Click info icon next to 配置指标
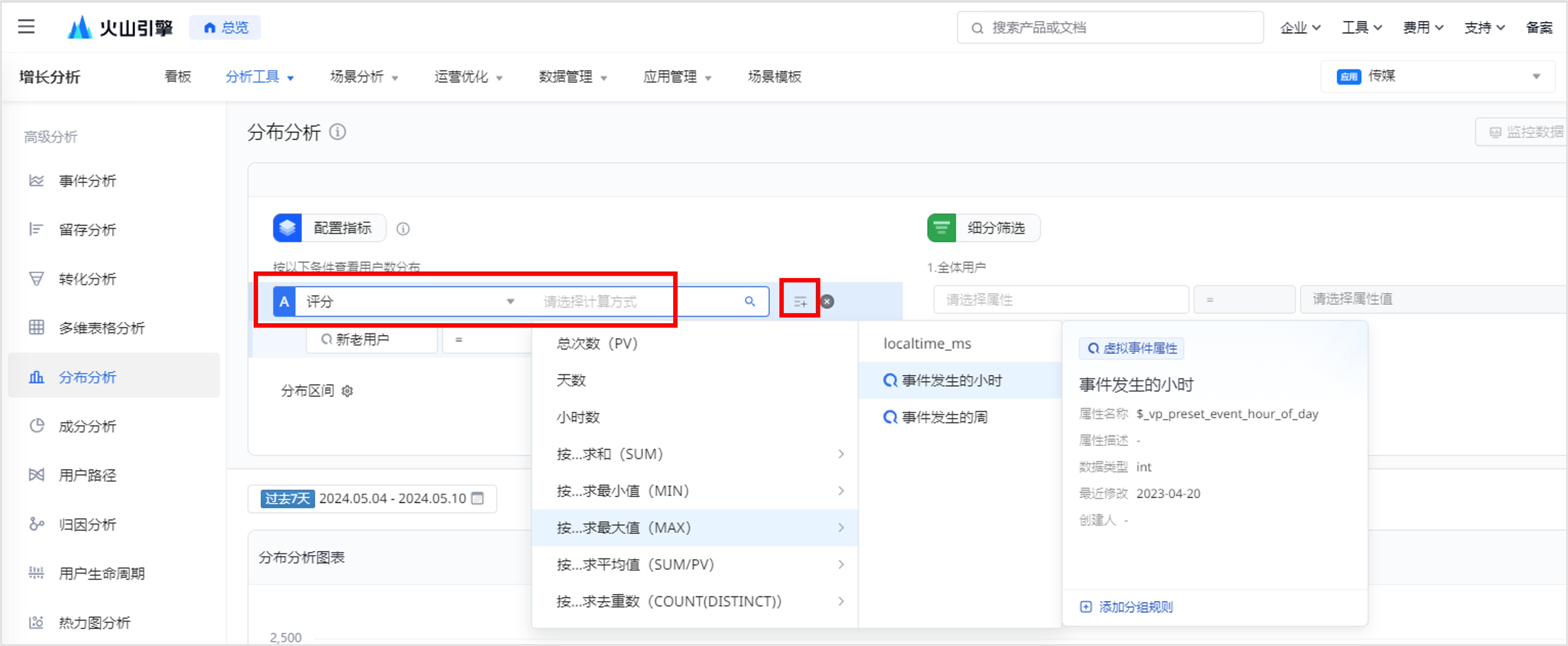The width and height of the screenshot is (1568, 646). tap(403, 229)
